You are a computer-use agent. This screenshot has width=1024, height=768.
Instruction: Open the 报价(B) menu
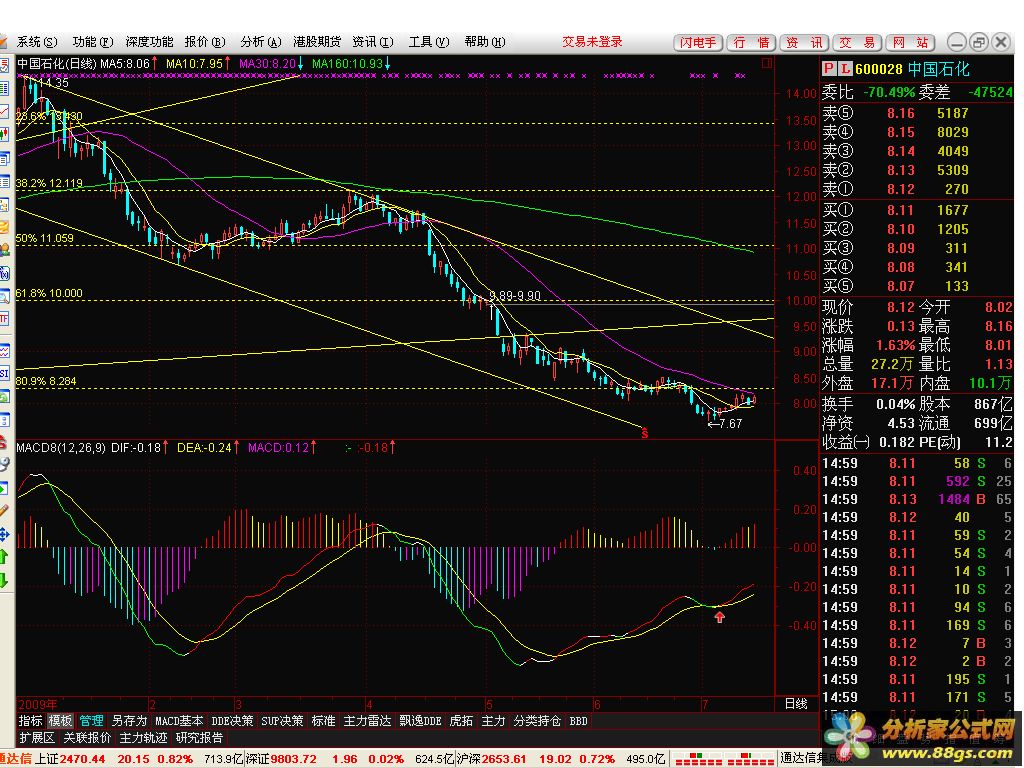tap(205, 42)
